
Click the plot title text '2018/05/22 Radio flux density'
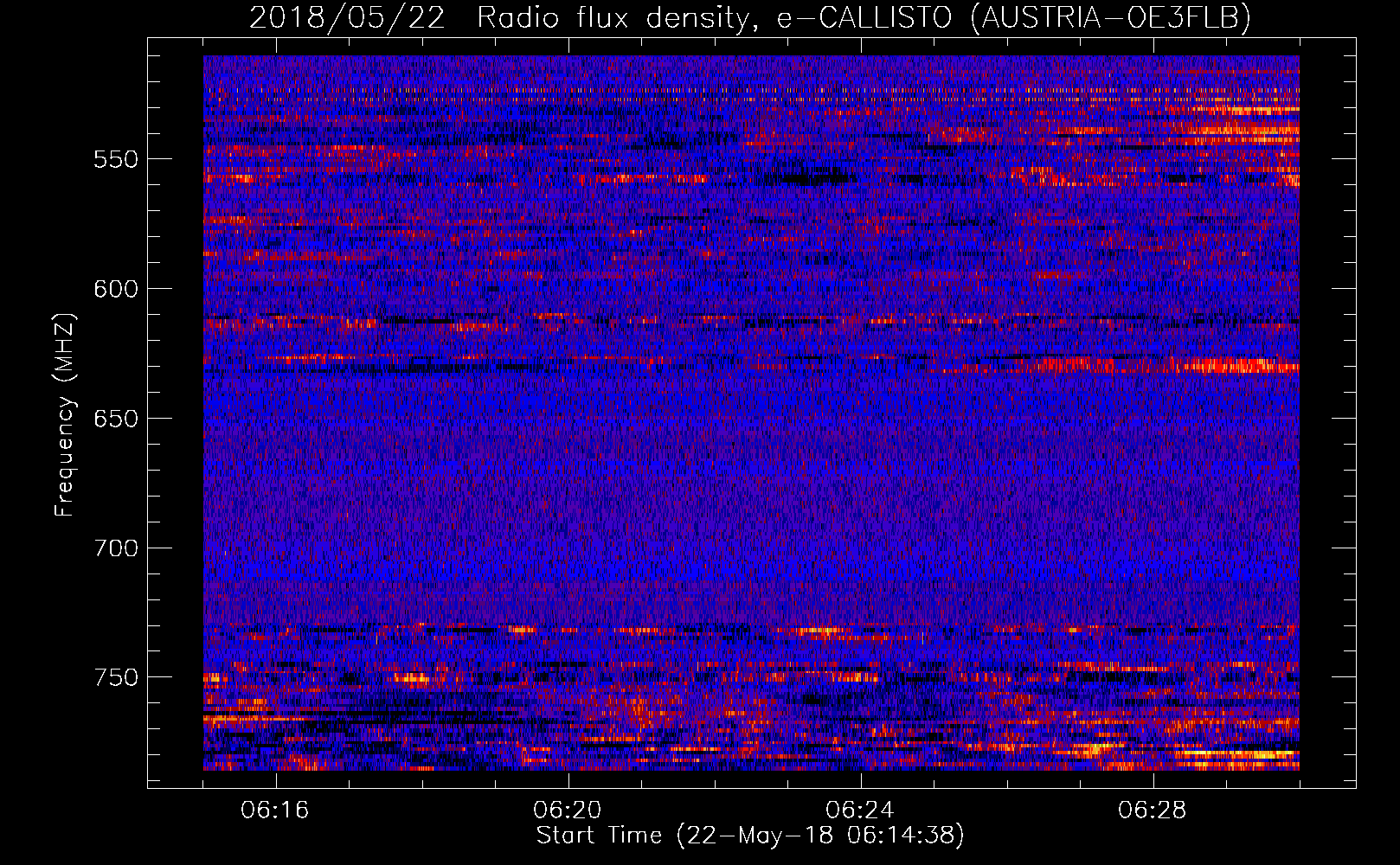pyautogui.click(x=498, y=17)
